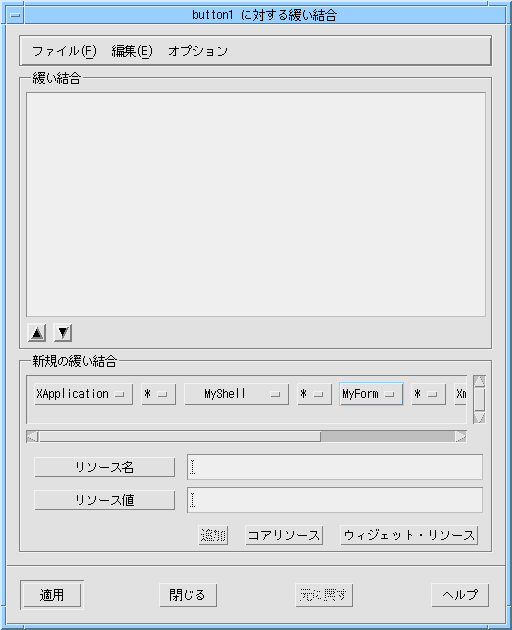512x630 pixels.
Task: Click the ヘルプ button
Action: tap(460, 595)
